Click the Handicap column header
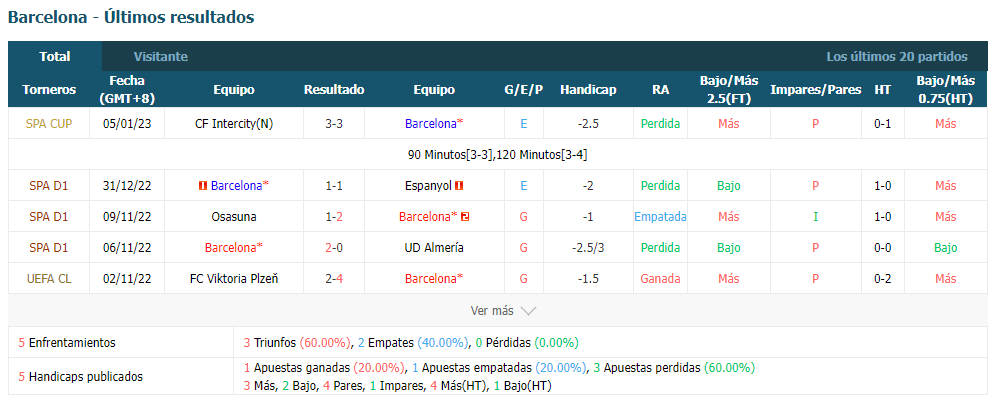998x405 pixels. coord(588,90)
